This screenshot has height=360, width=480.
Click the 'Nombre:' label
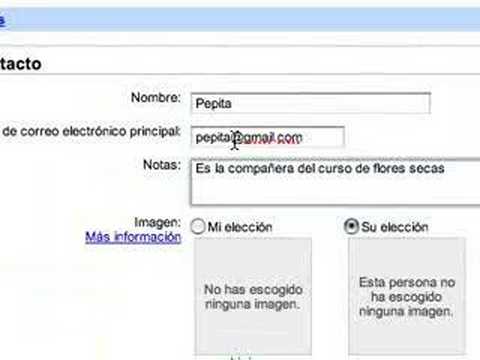[156, 98]
